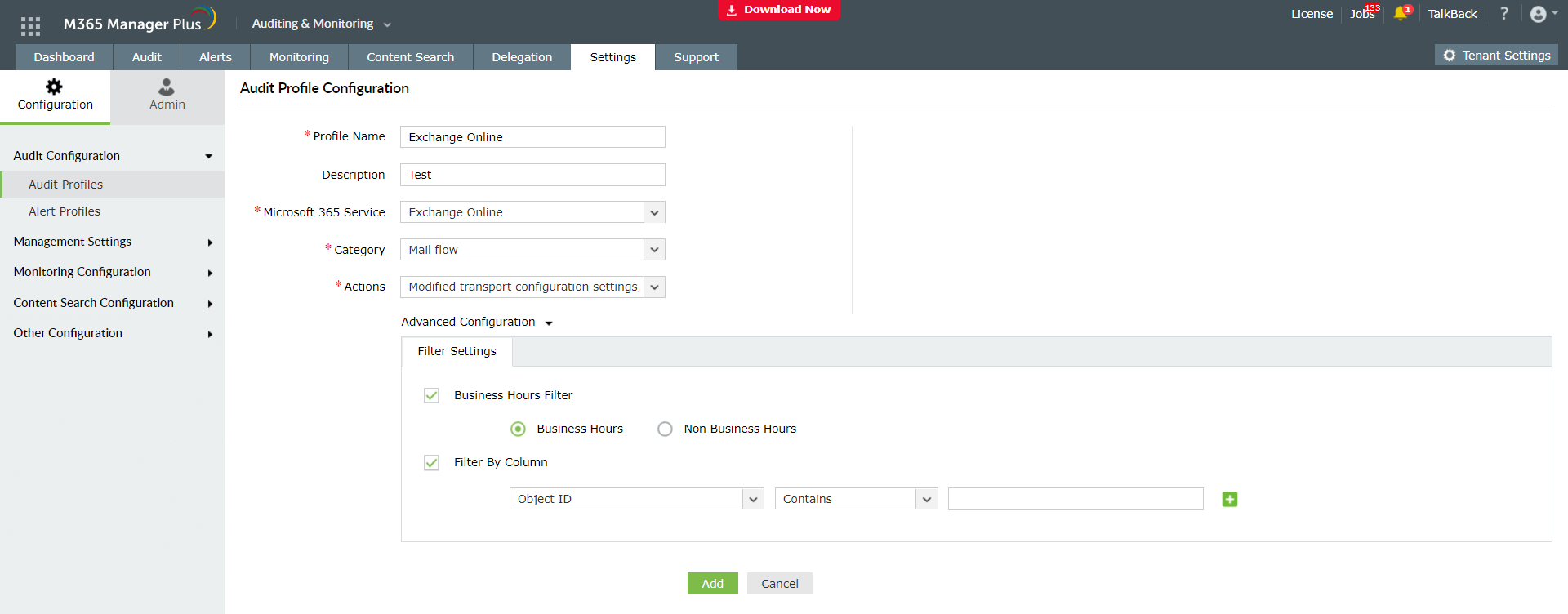Expand Monitoring Configuration in the sidebar
The height and width of the screenshot is (614, 1568).
point(113,272)
